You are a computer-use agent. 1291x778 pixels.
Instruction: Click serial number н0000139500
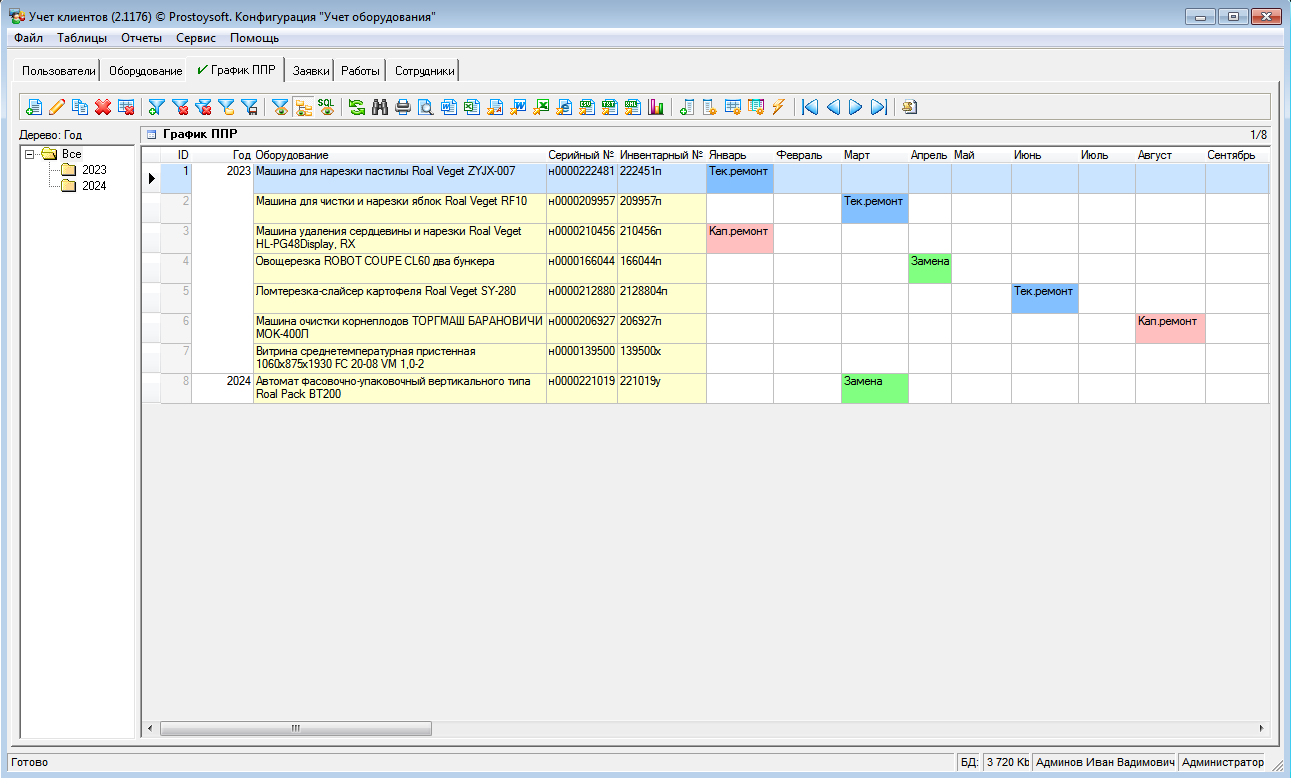(581, 352)
